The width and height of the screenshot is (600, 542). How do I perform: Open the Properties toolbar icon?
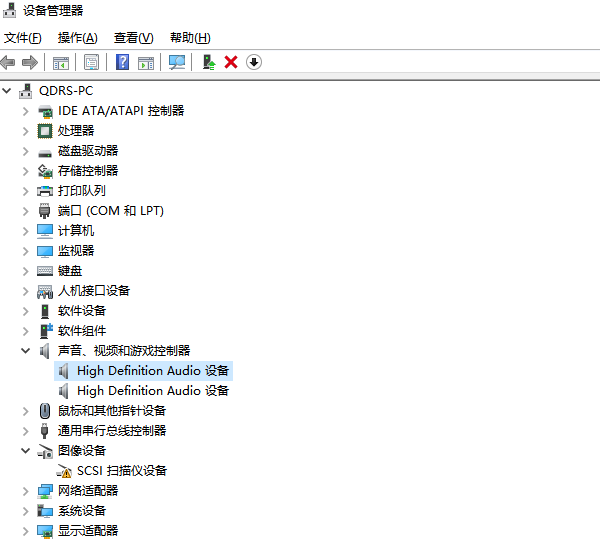tap(91, 62)
